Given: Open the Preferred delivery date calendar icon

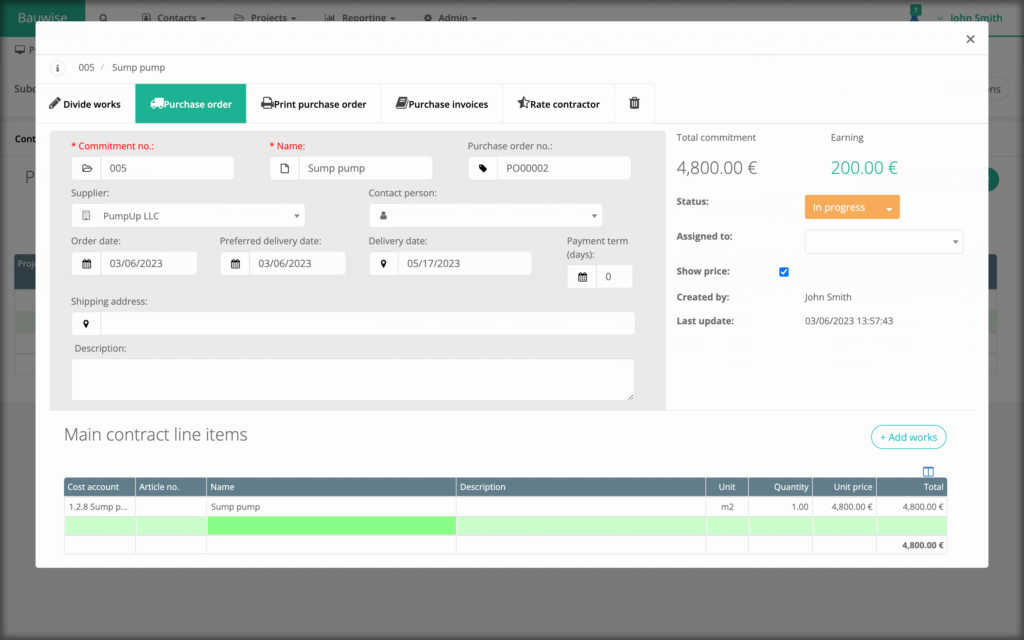Looking at the screenshot, I should click(x=235, y=263).
